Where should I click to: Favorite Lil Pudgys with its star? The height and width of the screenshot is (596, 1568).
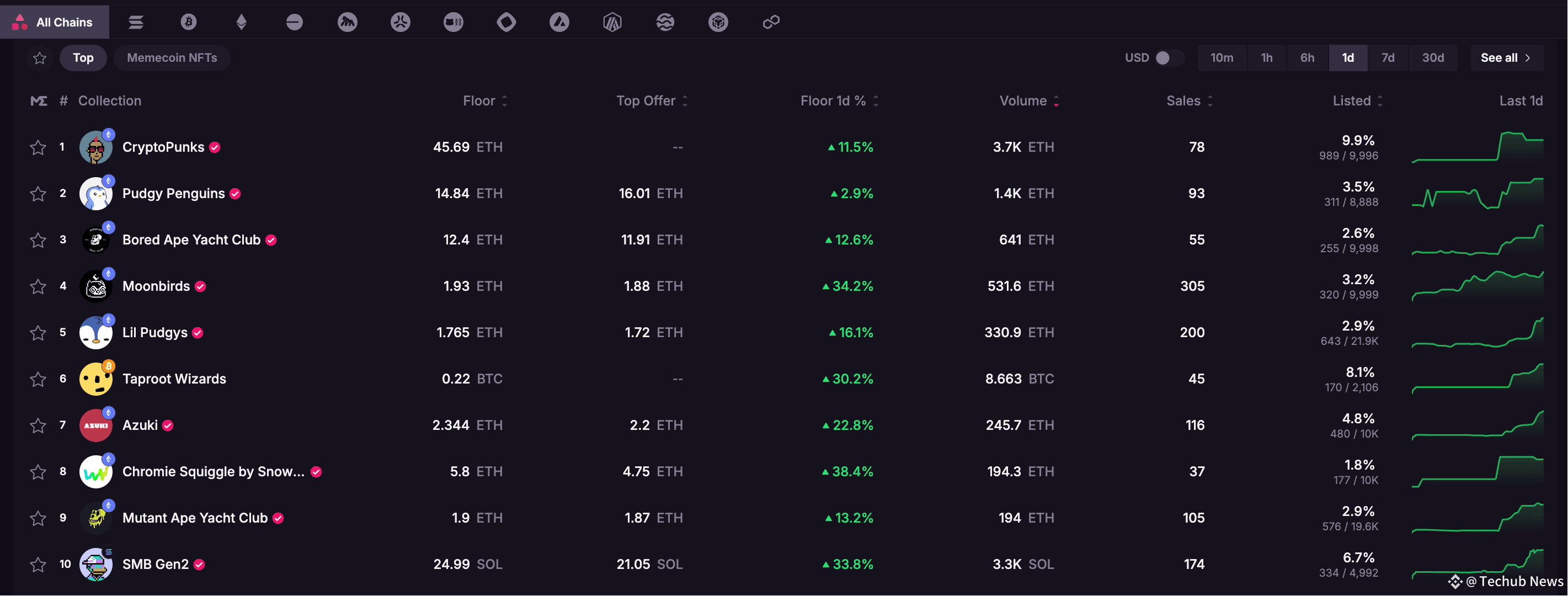[38, 333]
